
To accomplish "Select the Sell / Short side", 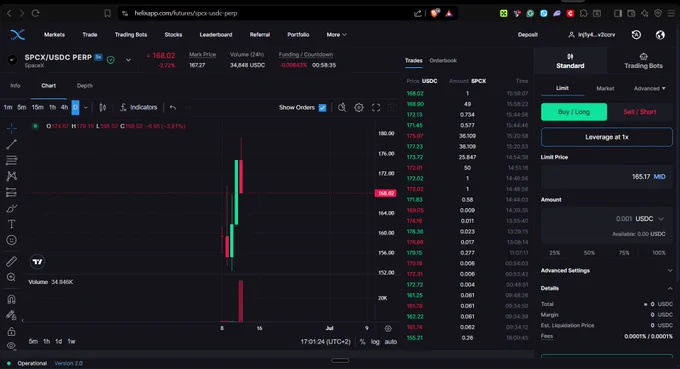I will [640, 112].
